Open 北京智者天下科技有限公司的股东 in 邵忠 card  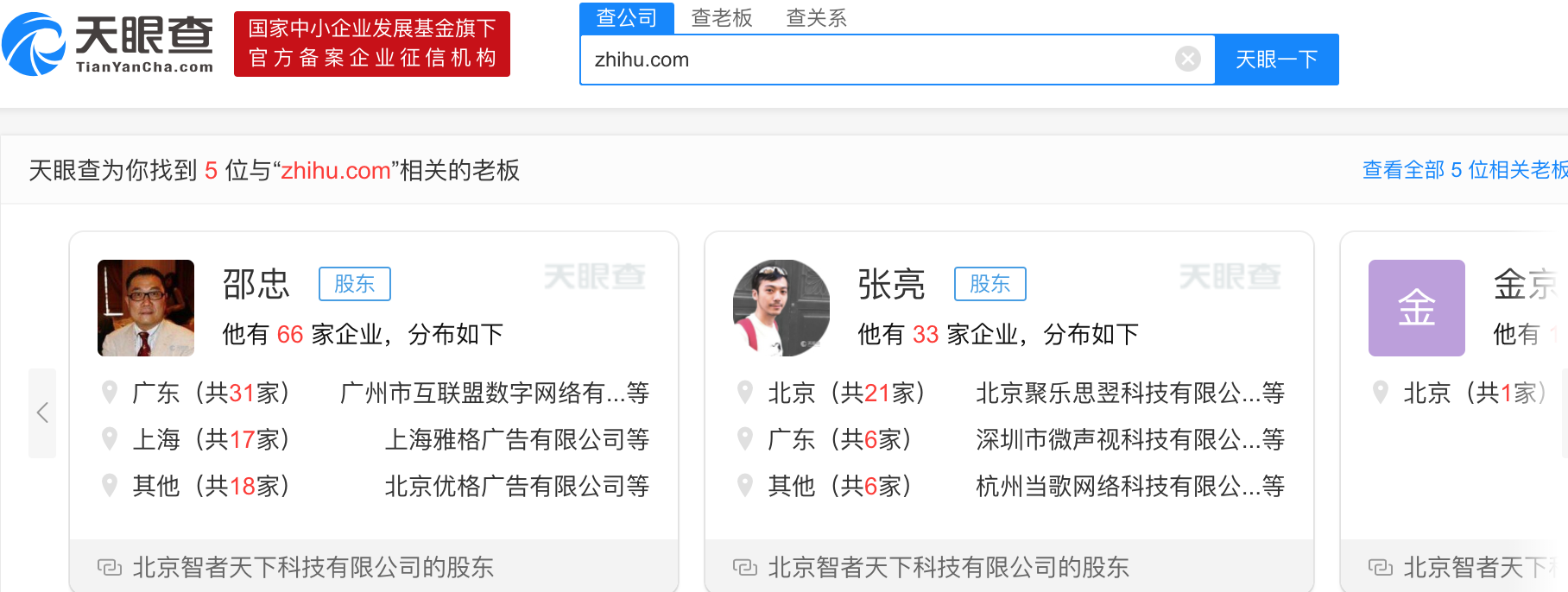pyautogui.click(x=313, y=567)
